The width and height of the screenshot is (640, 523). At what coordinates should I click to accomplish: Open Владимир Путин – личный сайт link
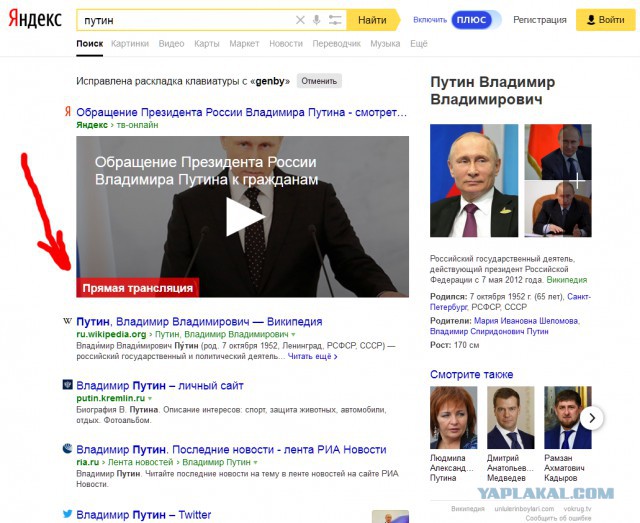(x=160, y=386)
